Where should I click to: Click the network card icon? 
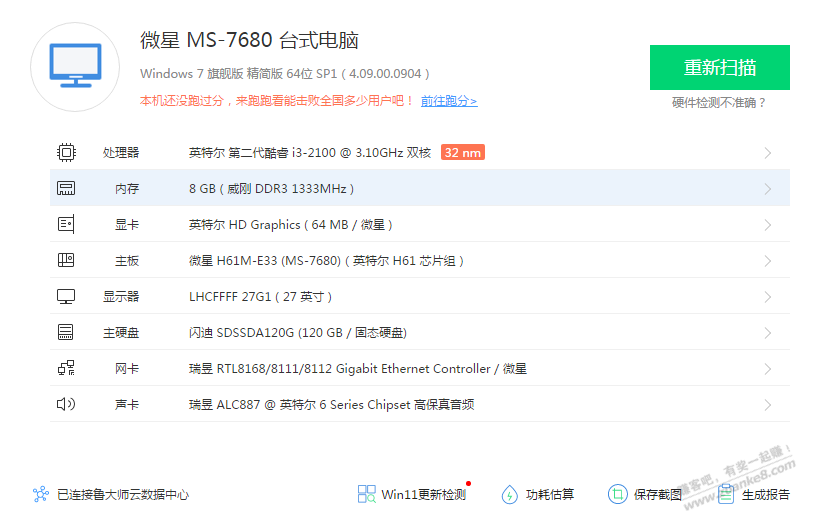click(x=66, y=368)
